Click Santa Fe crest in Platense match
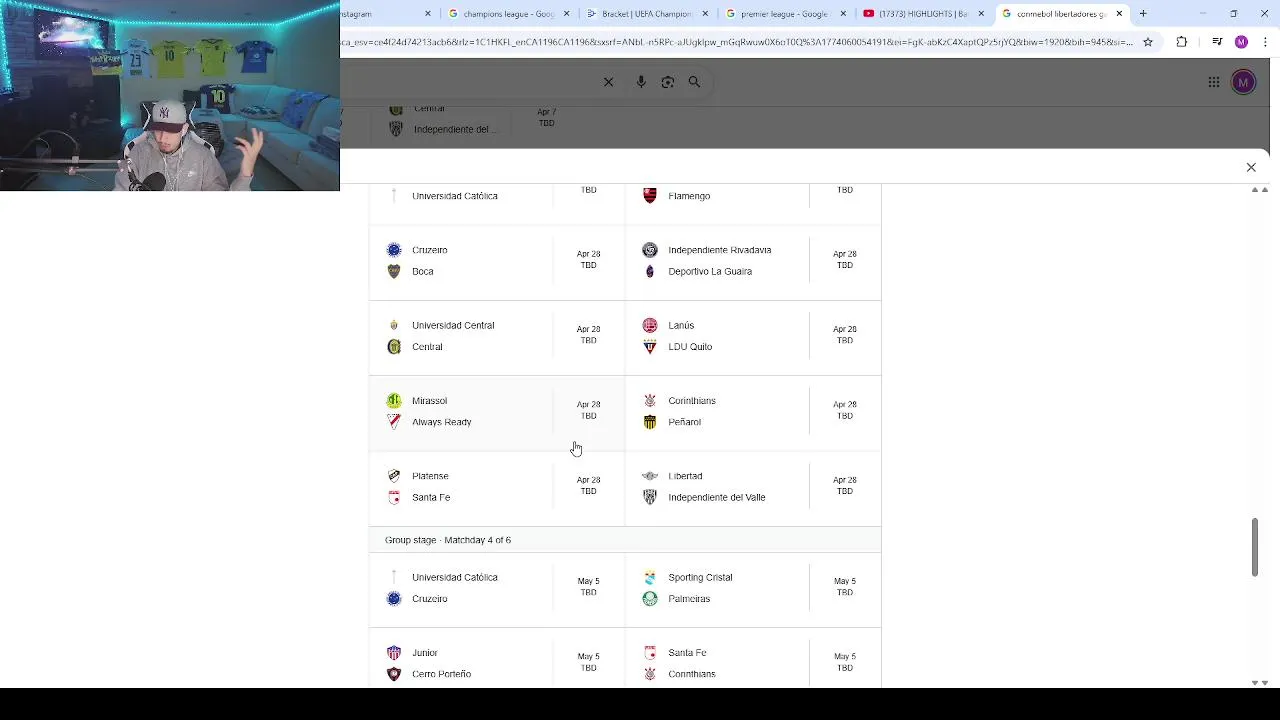Viewport: 1280px width, 720px height. (x=394, y=497)
